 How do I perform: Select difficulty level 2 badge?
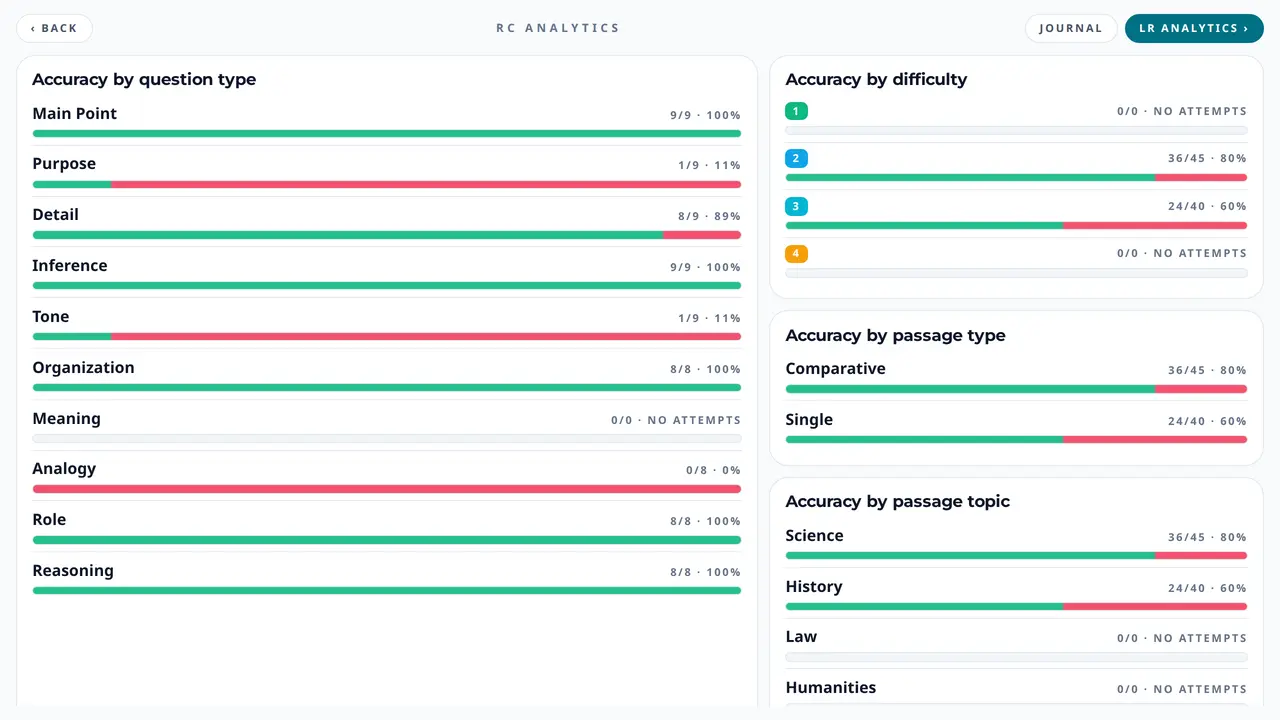tap(796, 158)
